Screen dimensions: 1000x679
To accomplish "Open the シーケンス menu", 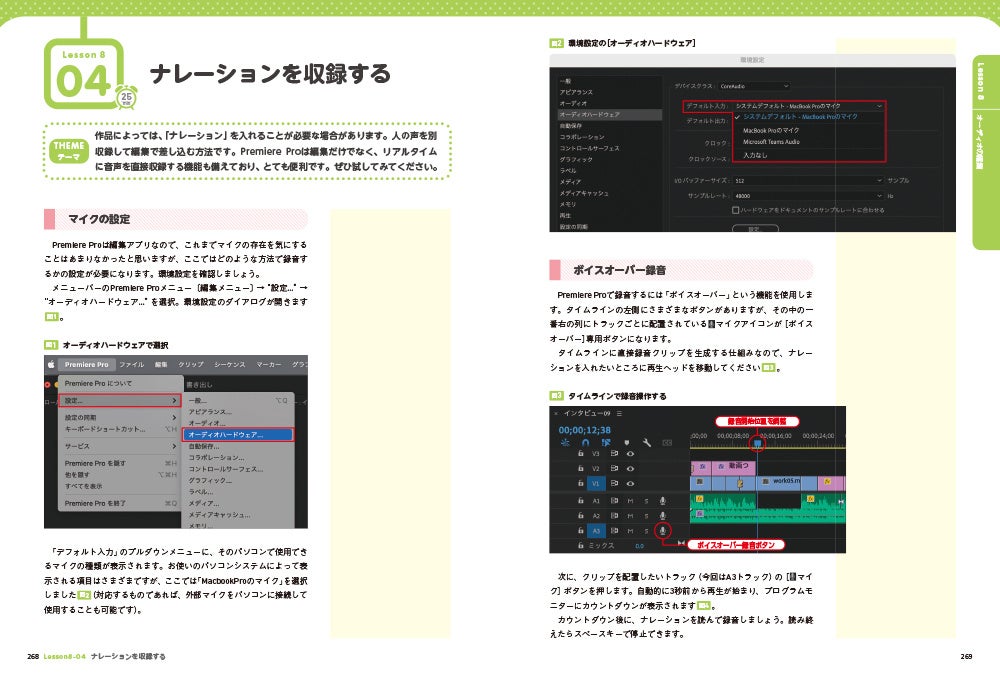I will [x=230, y=365].
